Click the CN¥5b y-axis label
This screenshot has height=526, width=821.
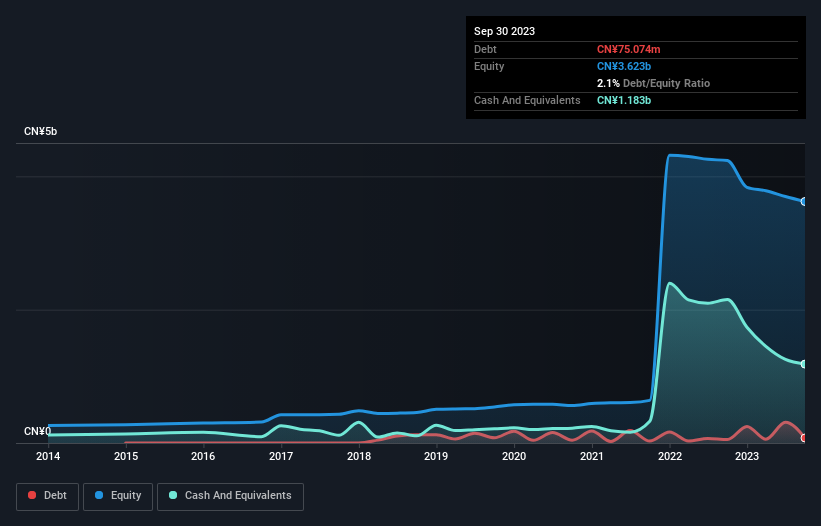pos(40,131)
